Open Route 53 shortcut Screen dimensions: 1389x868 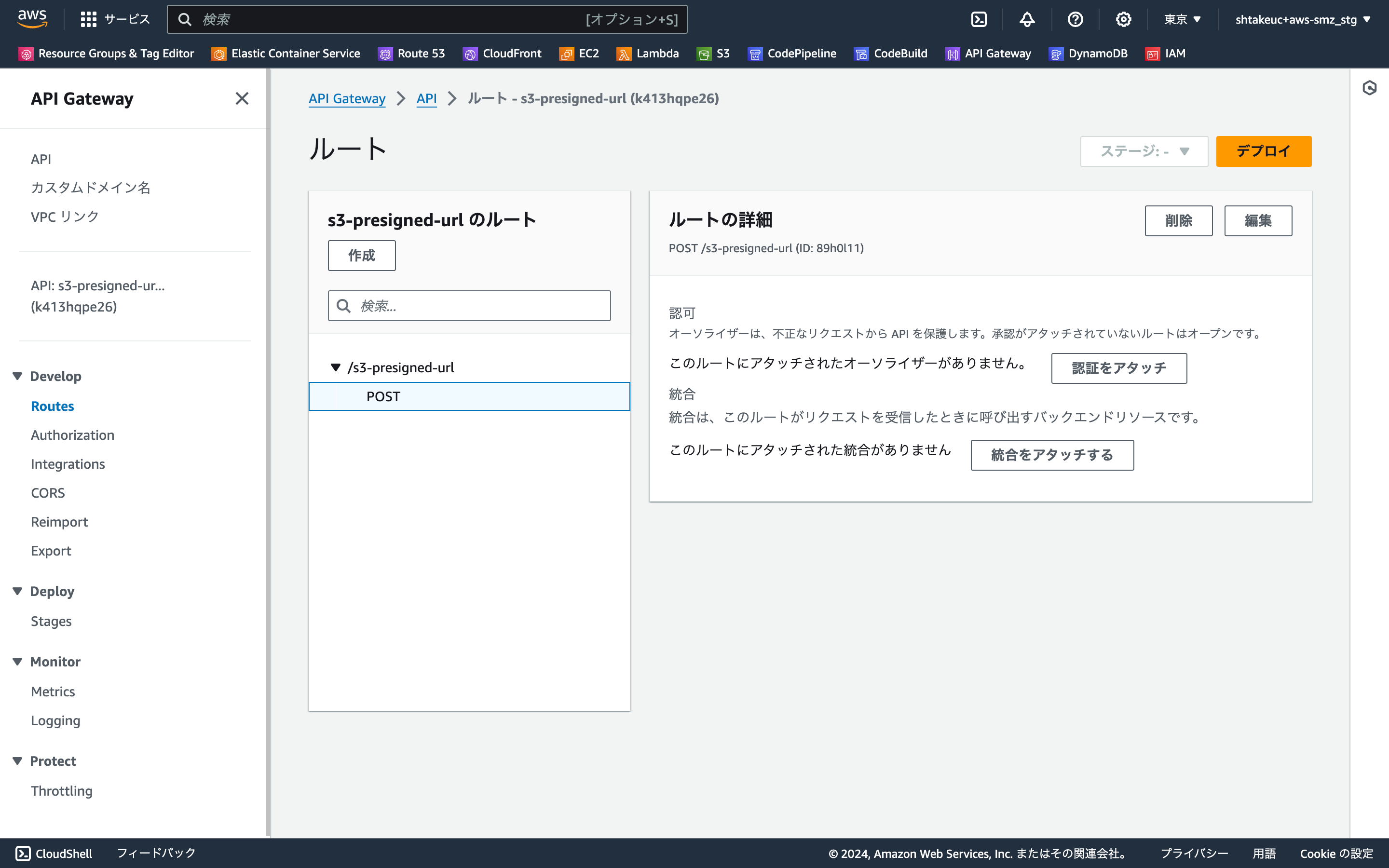coord(411,54)
